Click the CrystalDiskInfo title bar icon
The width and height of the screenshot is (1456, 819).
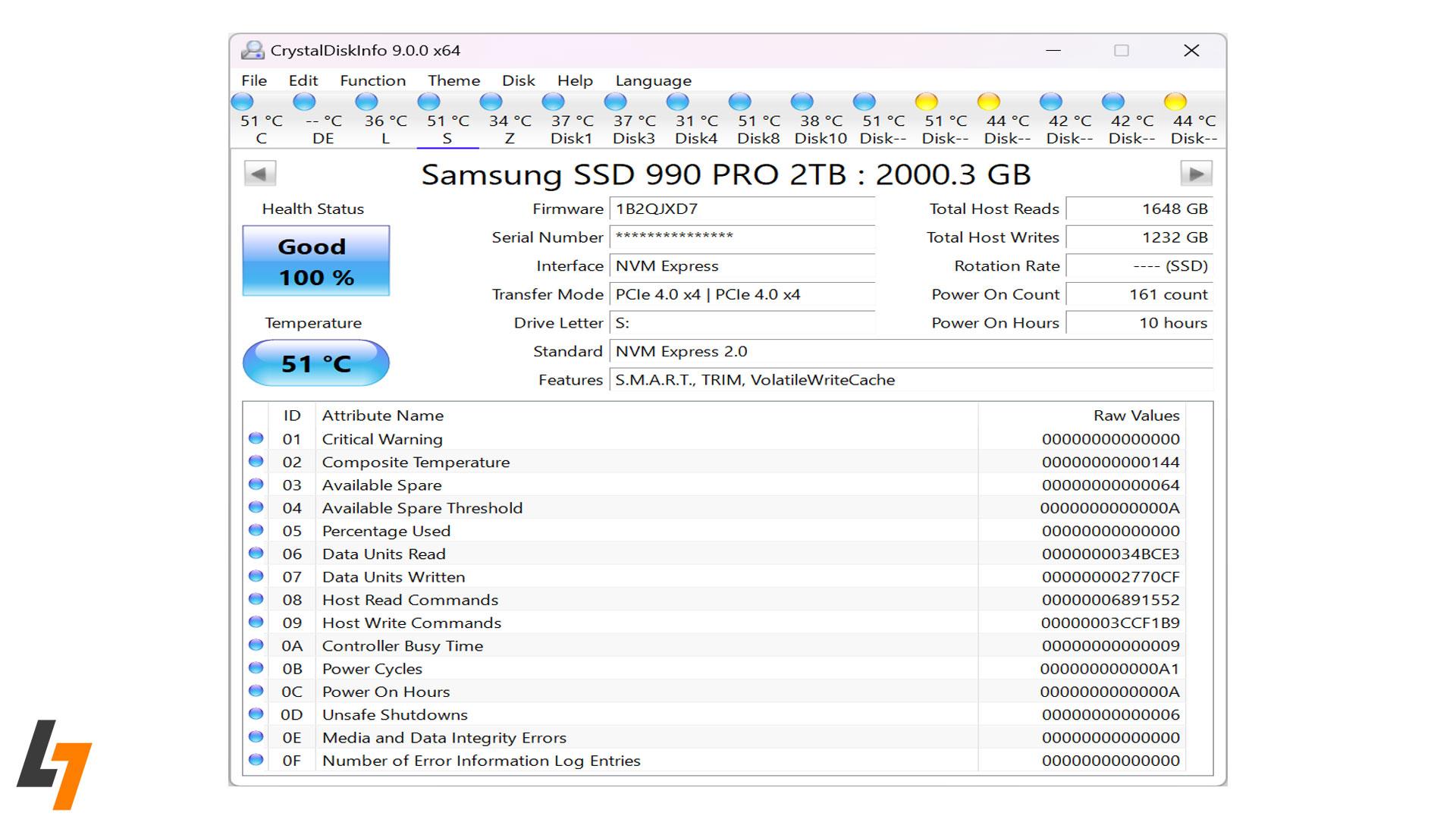click(253, 50)
